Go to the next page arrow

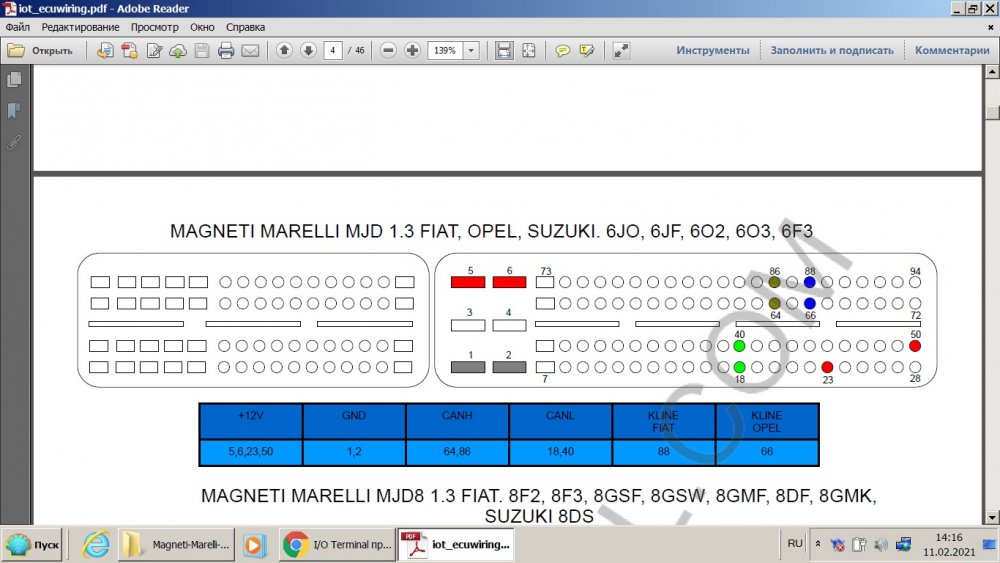point(308,50)
